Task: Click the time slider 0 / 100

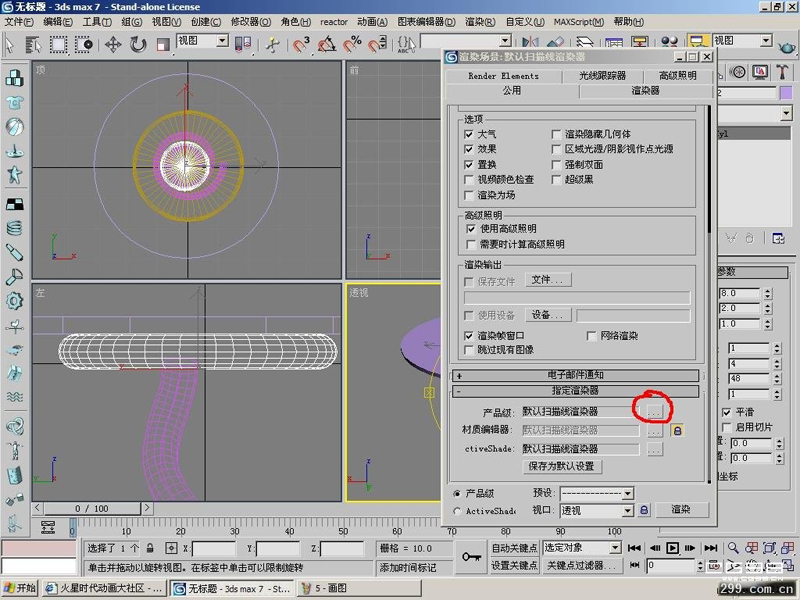Action: [92, 509]
